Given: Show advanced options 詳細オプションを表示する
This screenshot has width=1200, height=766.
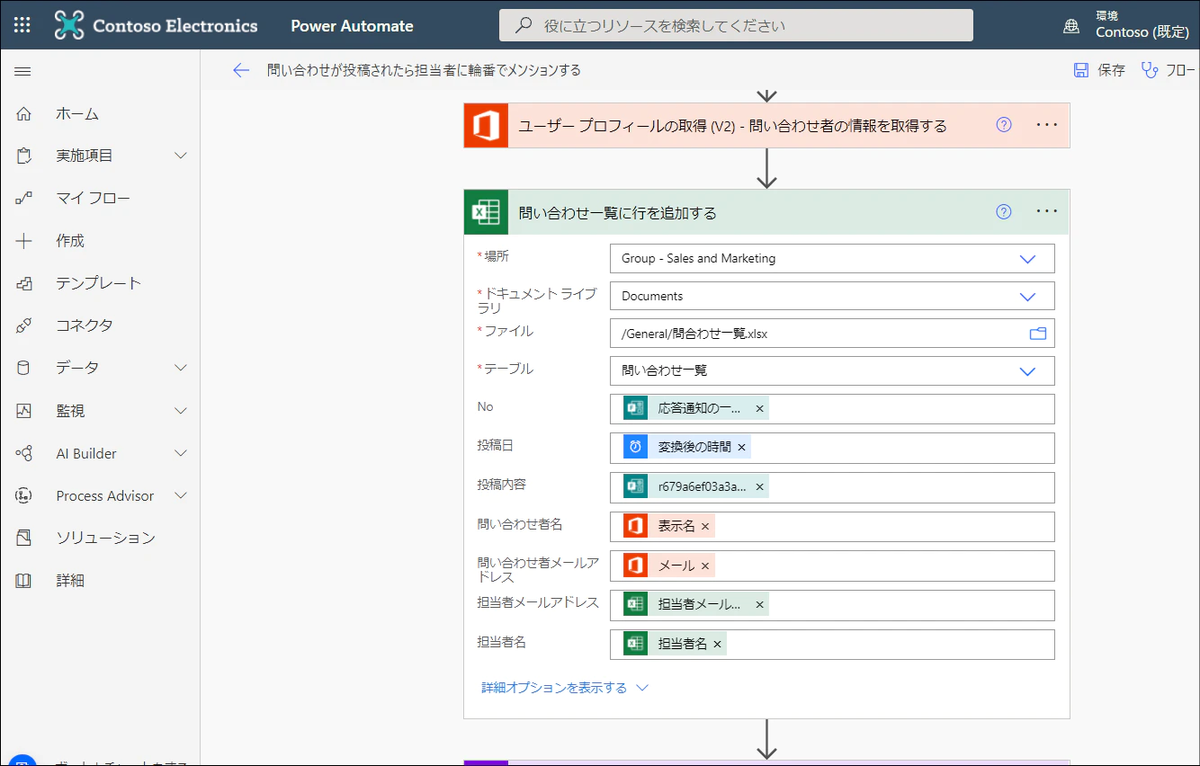Looking at the screenshot, I should pyautogui.click(x=565, y=688).
